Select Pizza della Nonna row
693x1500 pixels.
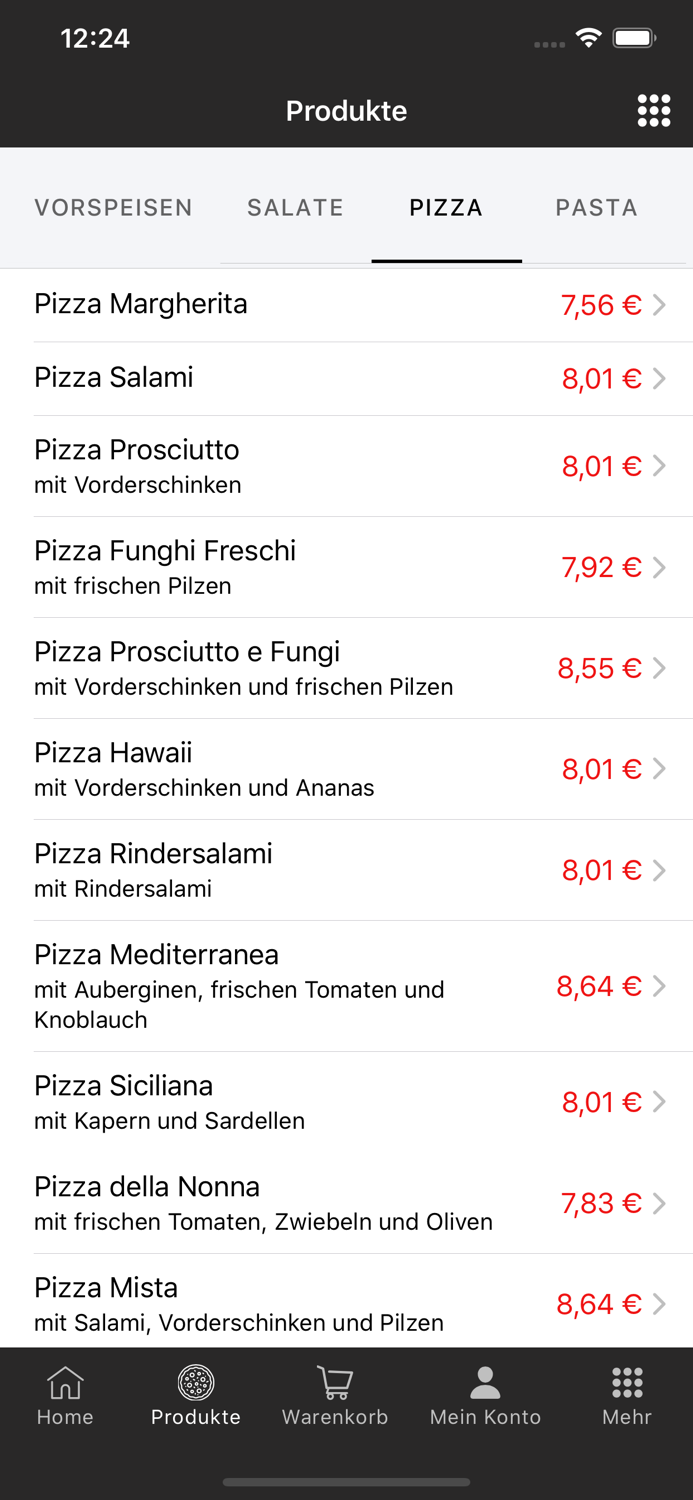point(300,1203)
